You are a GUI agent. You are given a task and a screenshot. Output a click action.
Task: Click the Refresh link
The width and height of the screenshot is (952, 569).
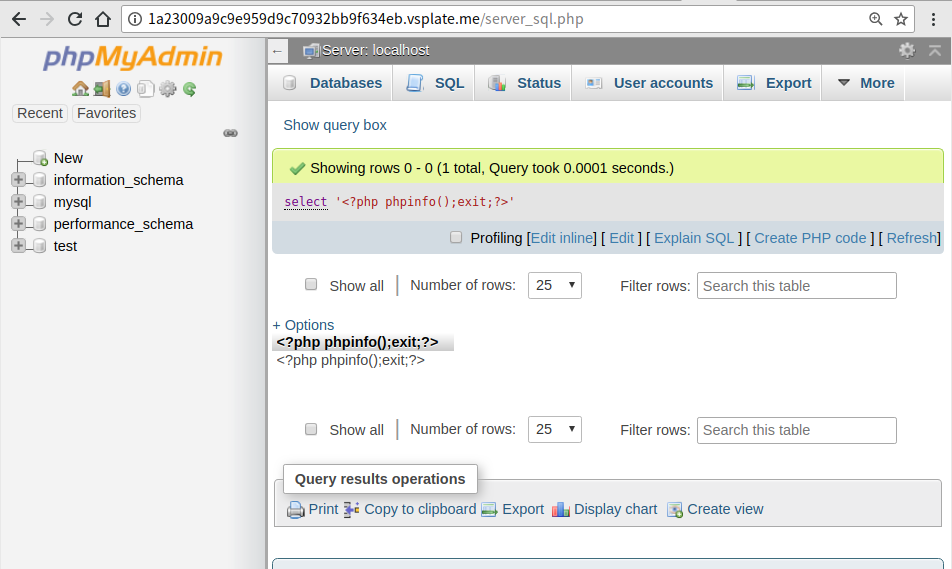[911, 238]
